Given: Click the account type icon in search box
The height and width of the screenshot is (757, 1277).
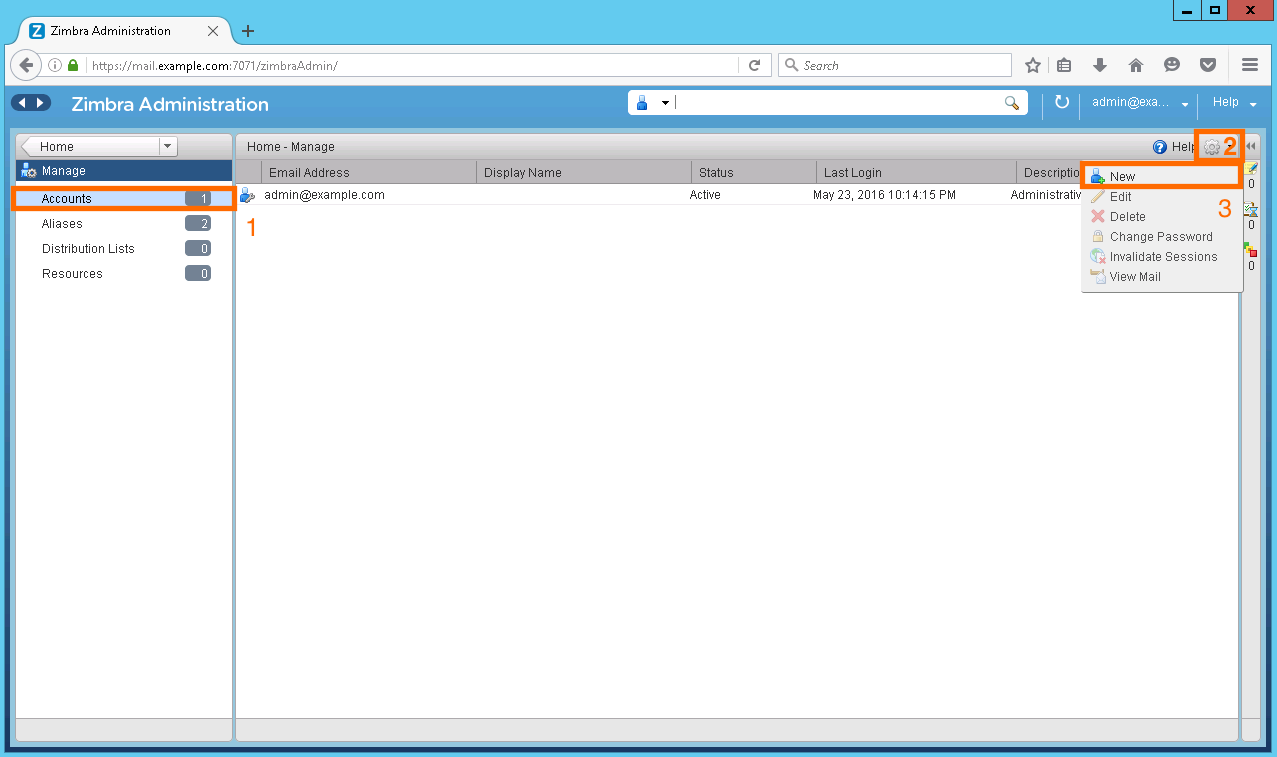Looking at the screenshot, I should tap(642, 103).
